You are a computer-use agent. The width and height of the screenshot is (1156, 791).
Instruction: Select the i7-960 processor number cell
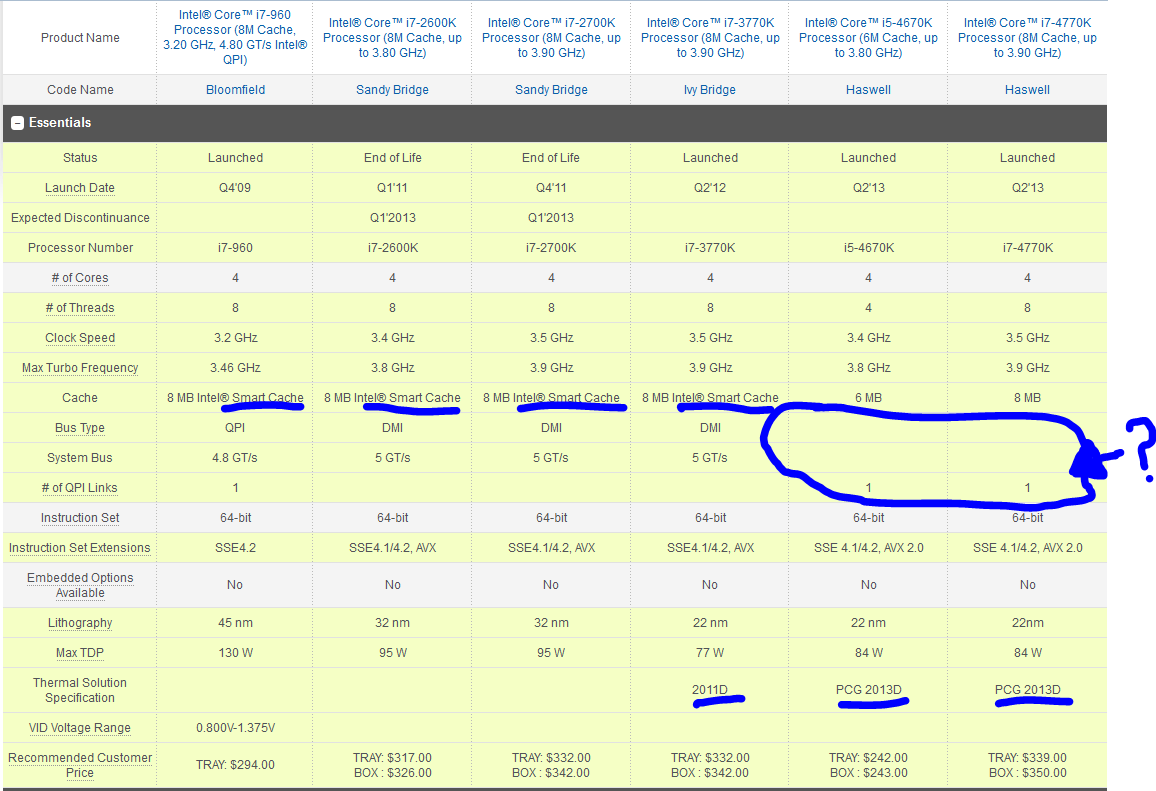pos(235,248)
